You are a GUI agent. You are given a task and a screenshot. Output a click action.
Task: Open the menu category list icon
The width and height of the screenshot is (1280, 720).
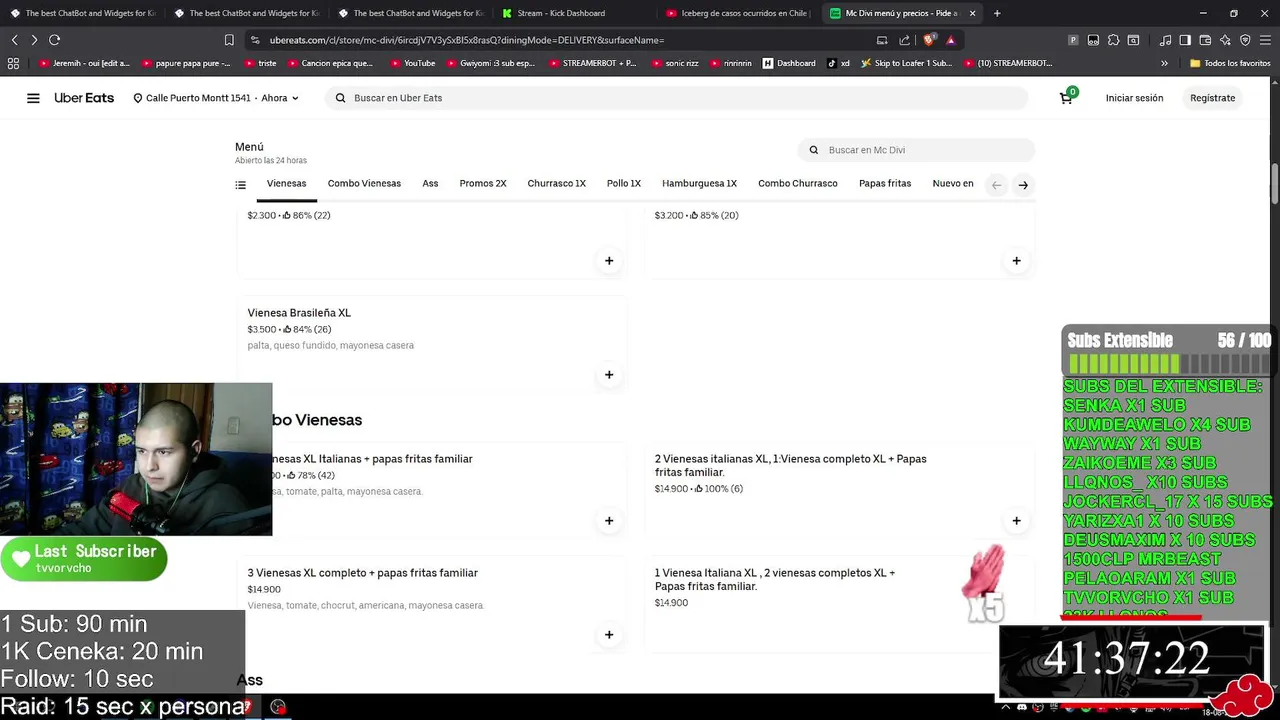coord(240,185)
